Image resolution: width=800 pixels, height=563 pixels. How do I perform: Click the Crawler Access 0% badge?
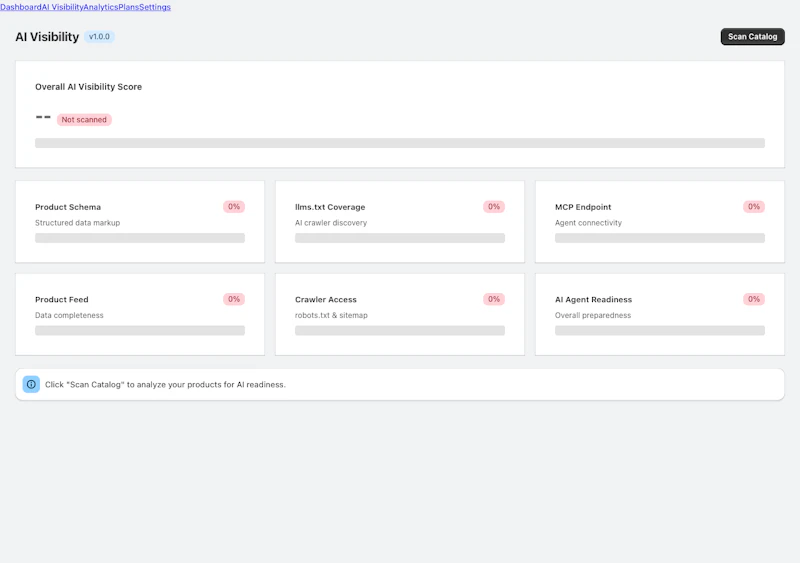pos(494,299)
